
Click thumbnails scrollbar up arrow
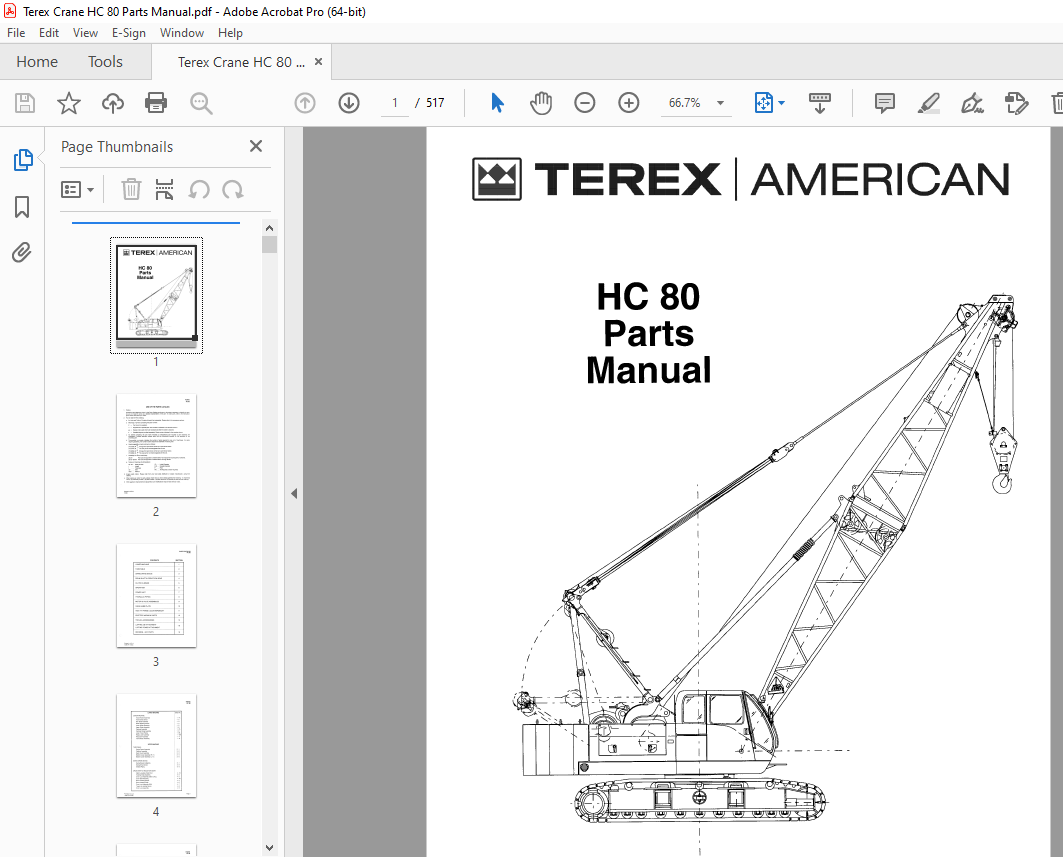point(269,228)
